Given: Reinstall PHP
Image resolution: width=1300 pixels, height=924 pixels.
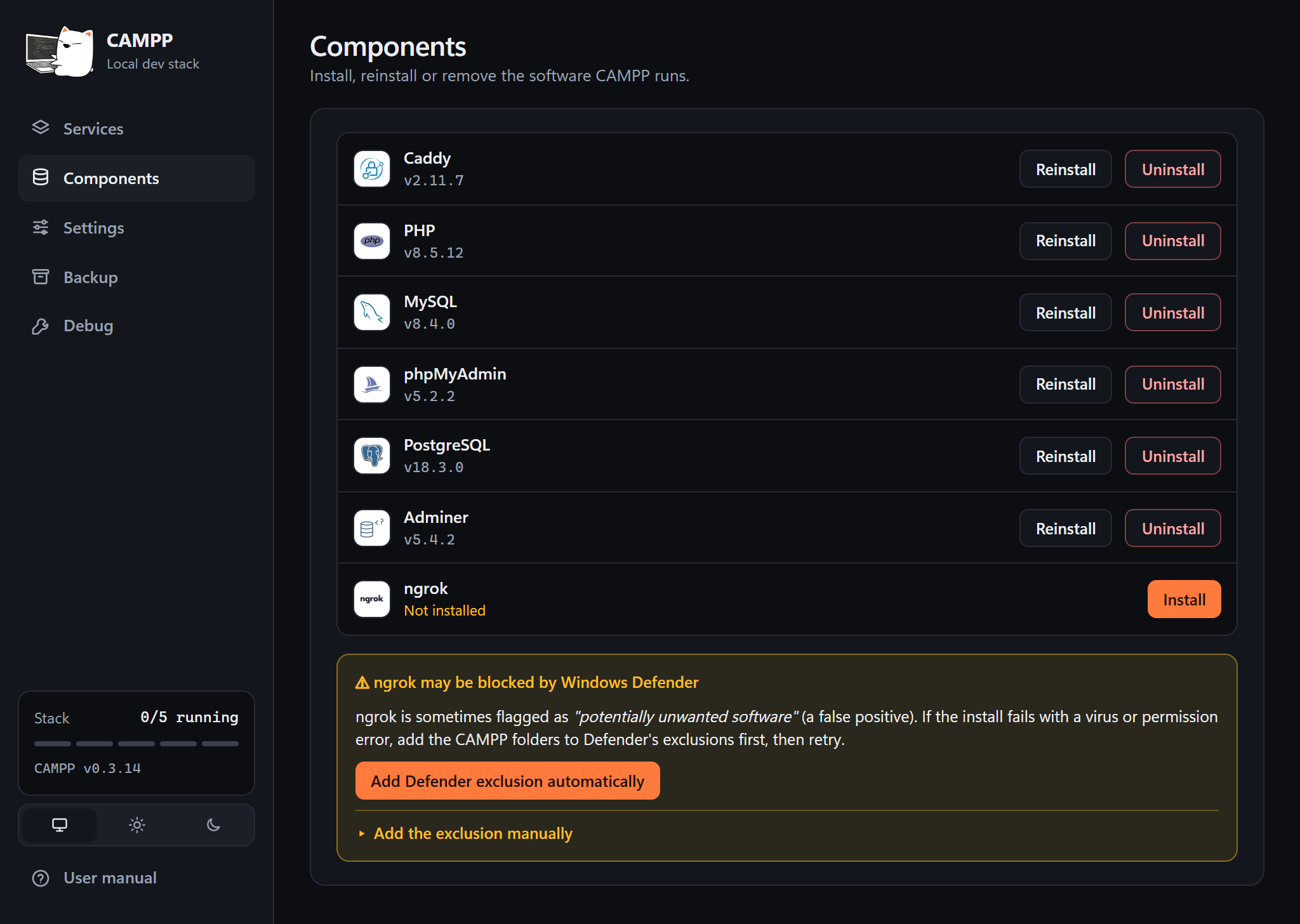Looking at the screenshot, I should point(1066,241).
